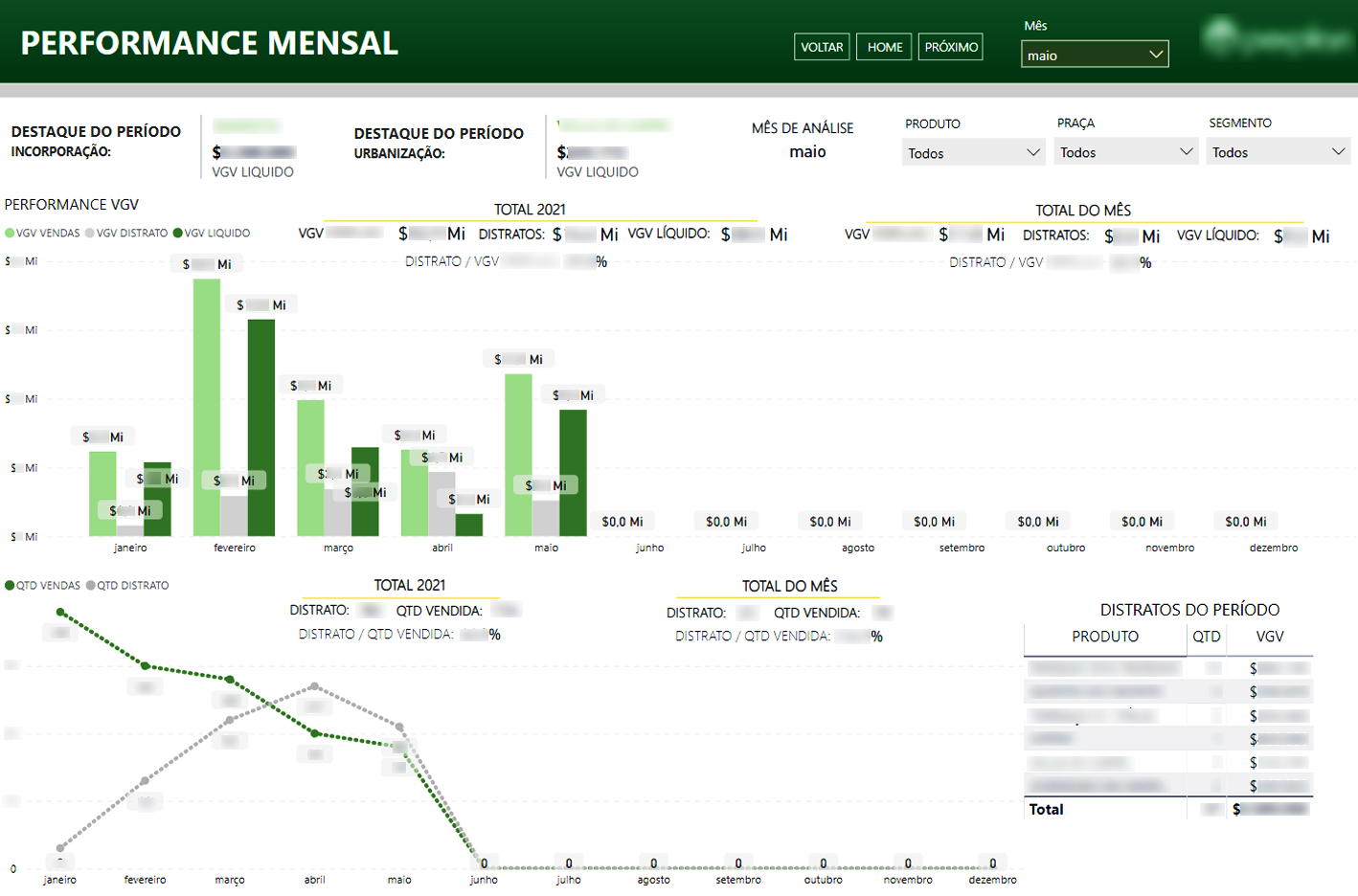Select the DISTRATOS DO PERÍODO table title
This screenshot has height=896, width=1358.
(x=1189, y=610)
